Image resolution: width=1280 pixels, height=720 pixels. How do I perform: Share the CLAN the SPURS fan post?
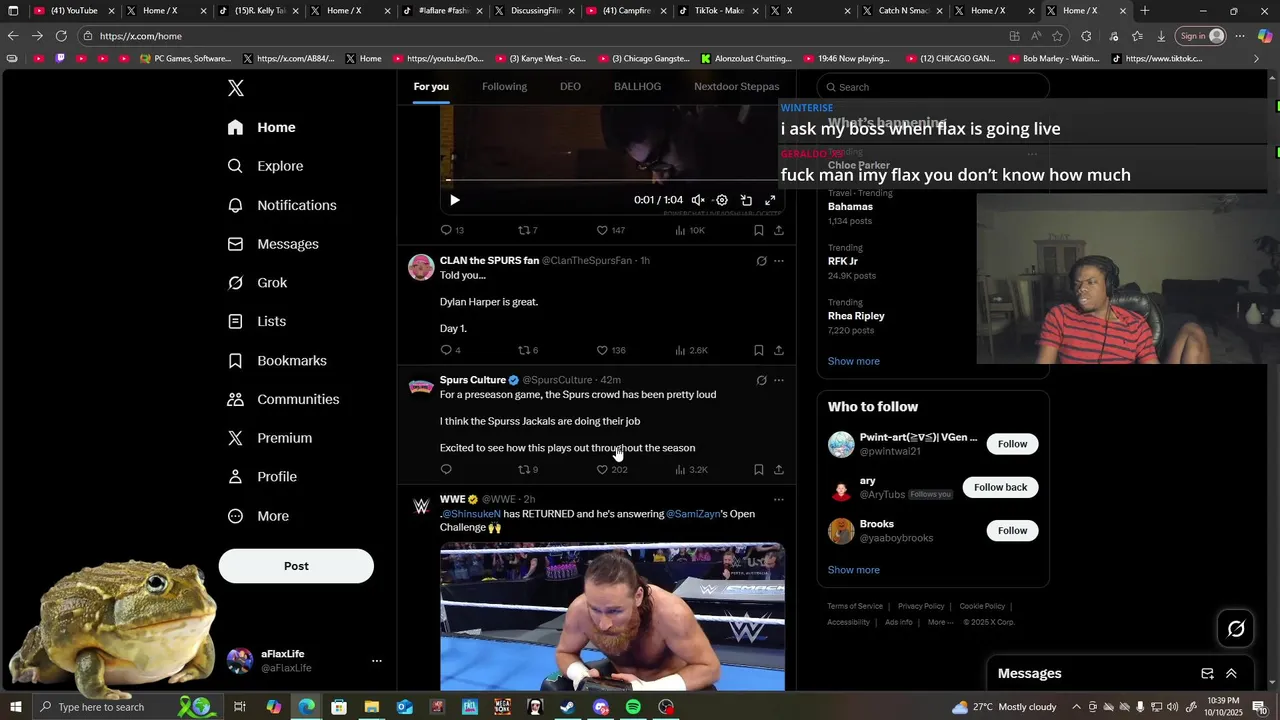point(779,350)
